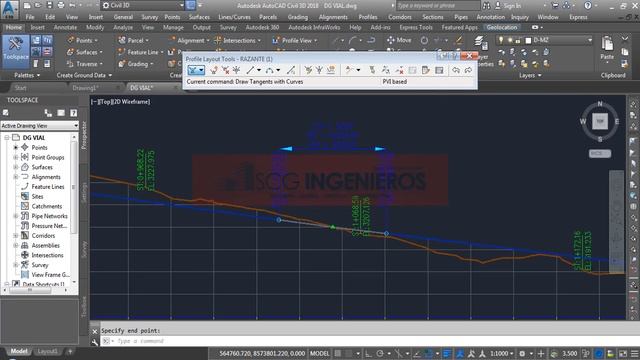Open the D-MZ layer dropdown
640x360 pixels.
[x=590, y=40]
